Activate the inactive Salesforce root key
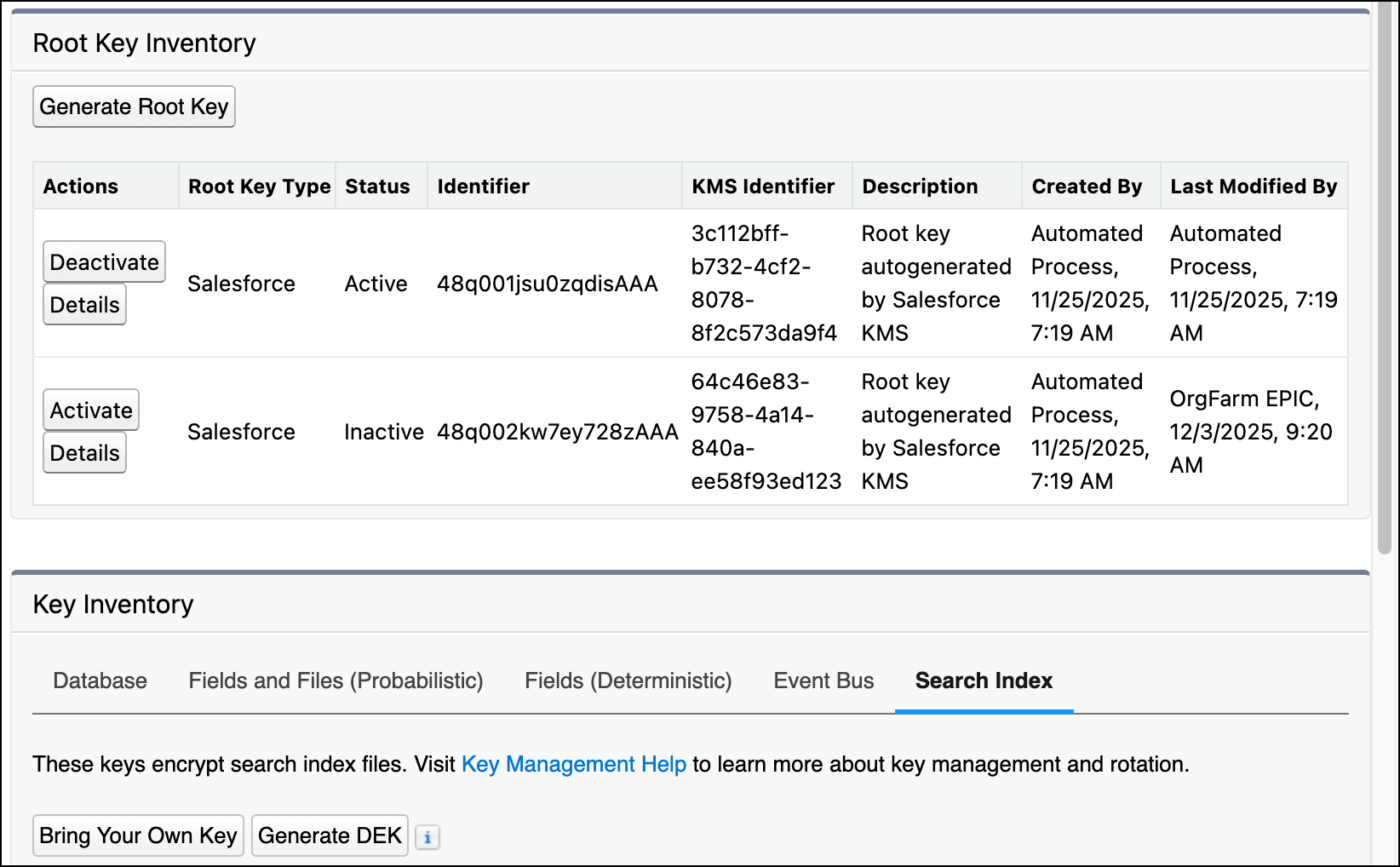The width and height of the screenshot is (1400, 867). point(91,410)
